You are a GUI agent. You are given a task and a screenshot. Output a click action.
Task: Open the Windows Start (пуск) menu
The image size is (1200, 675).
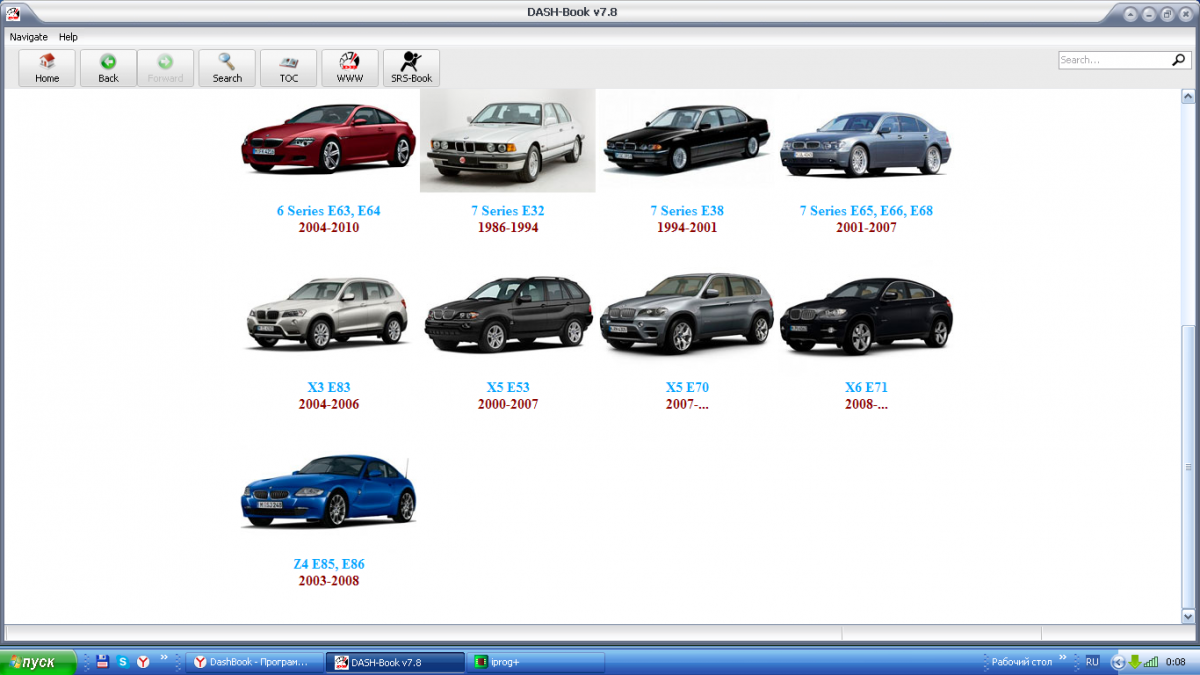pyautogui.click(x=38, y=662)
